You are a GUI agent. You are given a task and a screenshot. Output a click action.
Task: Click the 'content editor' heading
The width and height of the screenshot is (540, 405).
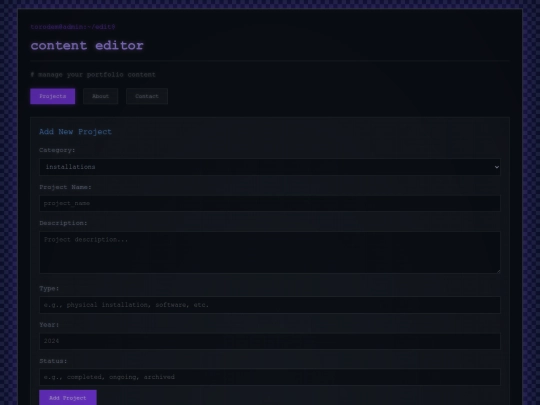point(87,45)
